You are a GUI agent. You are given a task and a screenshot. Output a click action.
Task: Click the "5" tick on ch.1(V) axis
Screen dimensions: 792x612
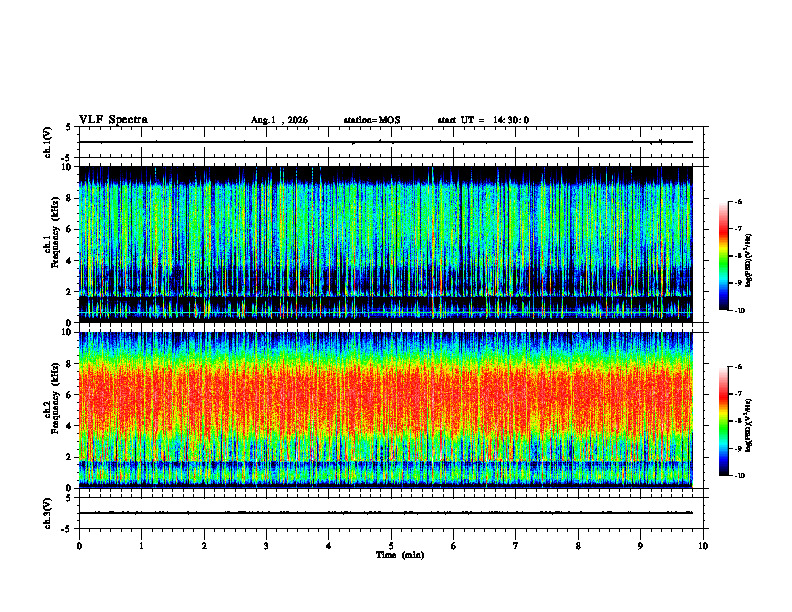tap(69, 127)
